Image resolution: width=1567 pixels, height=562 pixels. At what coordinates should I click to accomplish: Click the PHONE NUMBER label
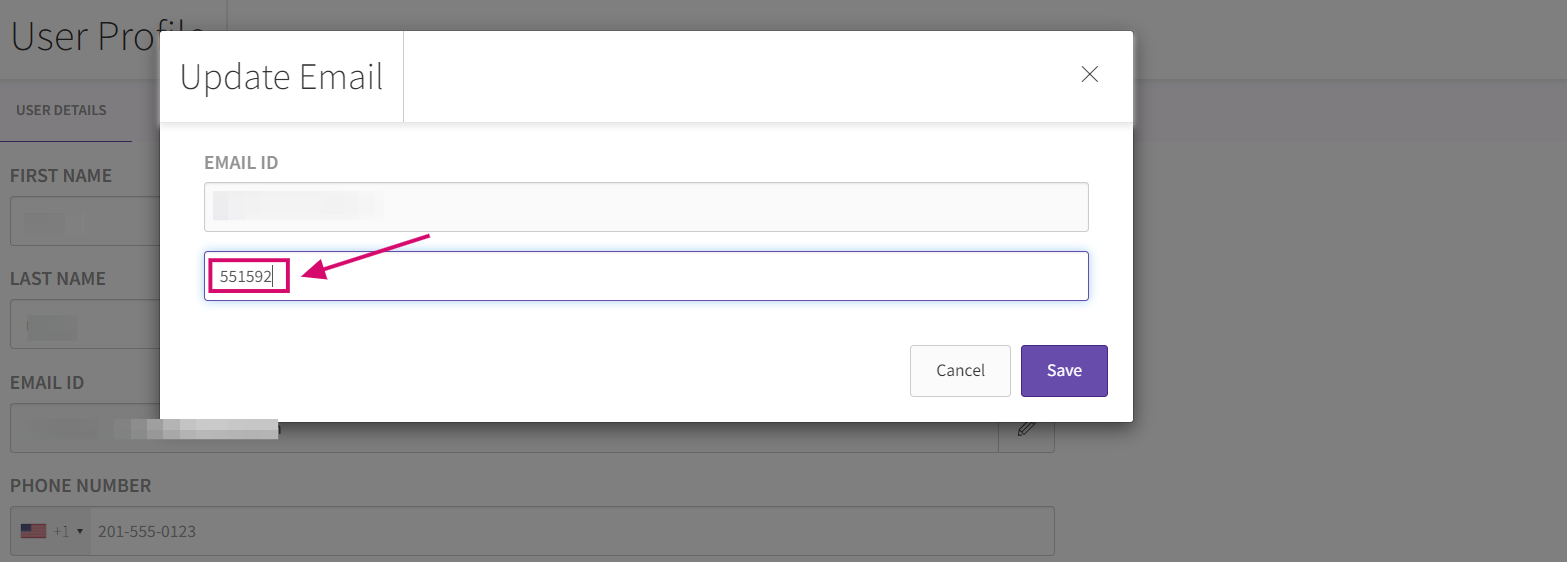coord(81,486)
